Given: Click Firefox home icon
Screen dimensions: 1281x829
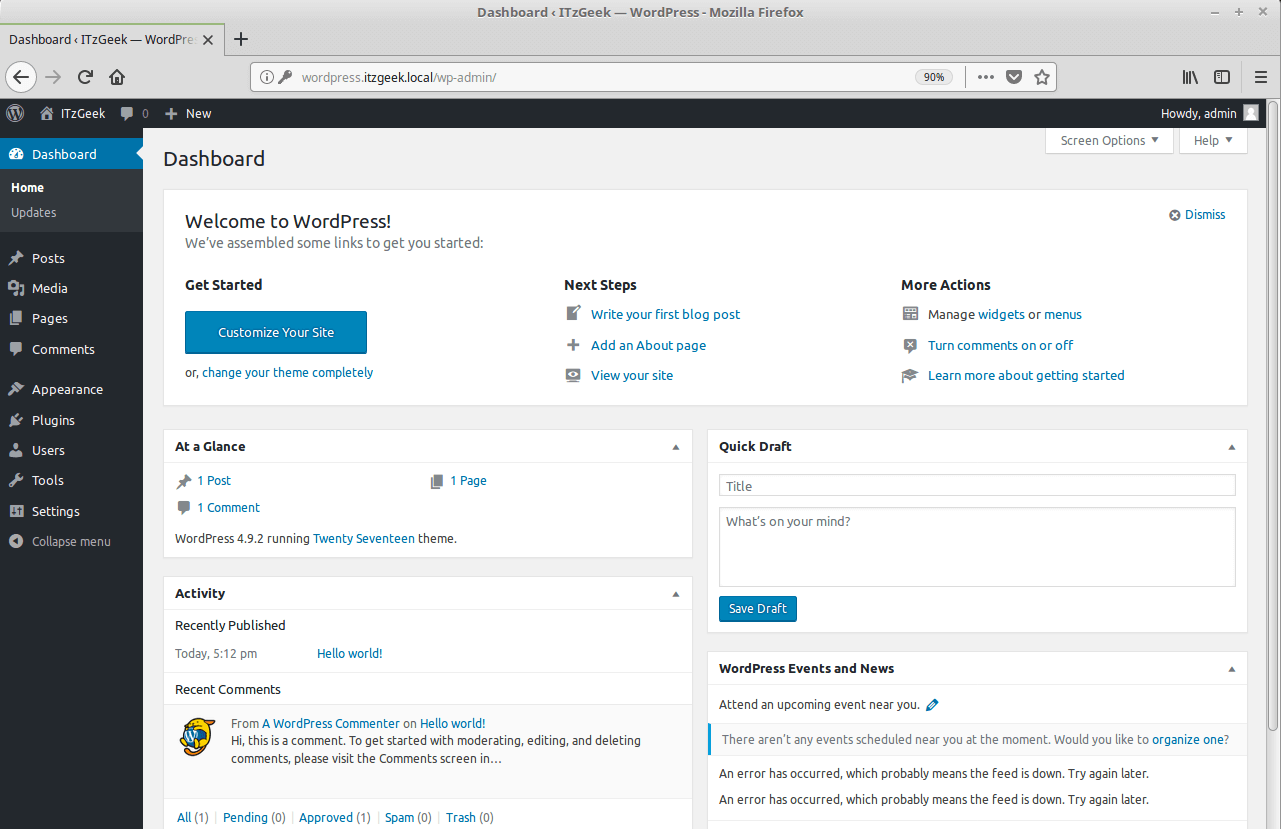Looking at the screenshot, I should click(x=117, y=77).
